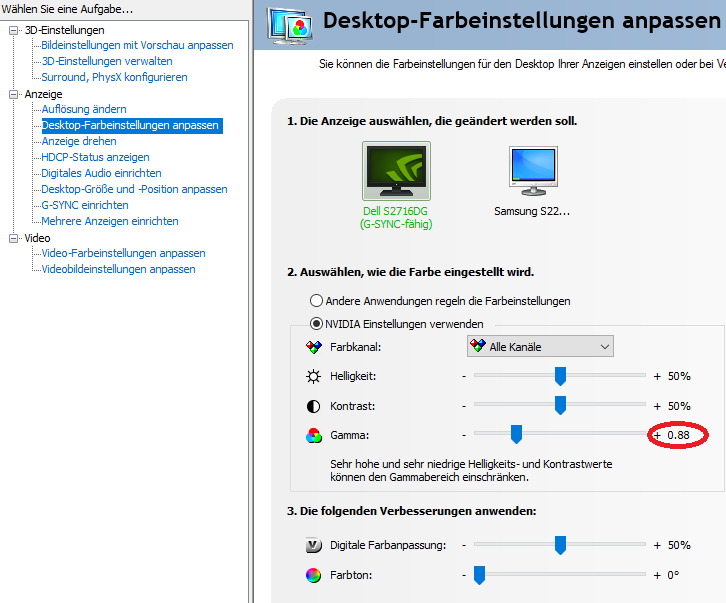Open 'Surround, PhysX konfigurieren' page
The height and width of the screenshot is (603, 726).
pos(114,77)
